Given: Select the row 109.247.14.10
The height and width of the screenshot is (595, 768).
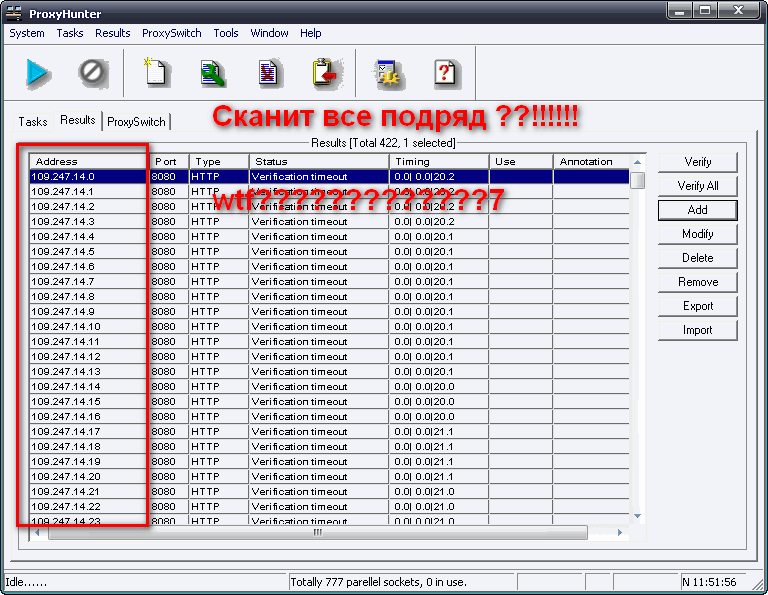Looking at the screenshot, I should 330,327.
